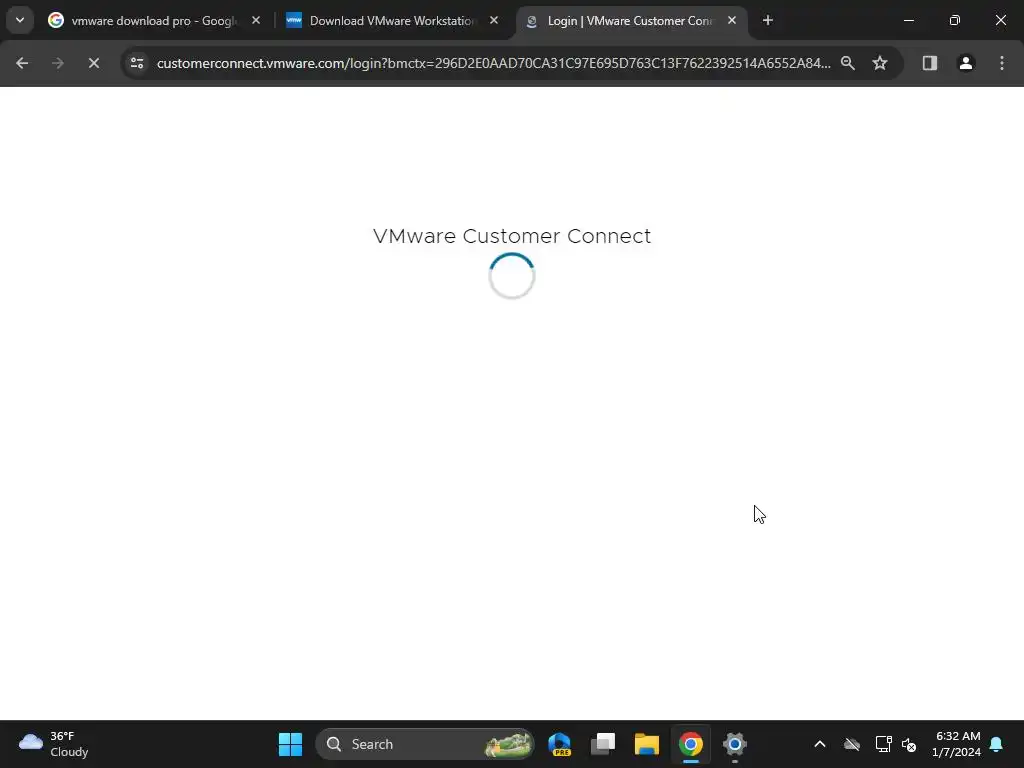Click the muted volume tray icon

909,744
